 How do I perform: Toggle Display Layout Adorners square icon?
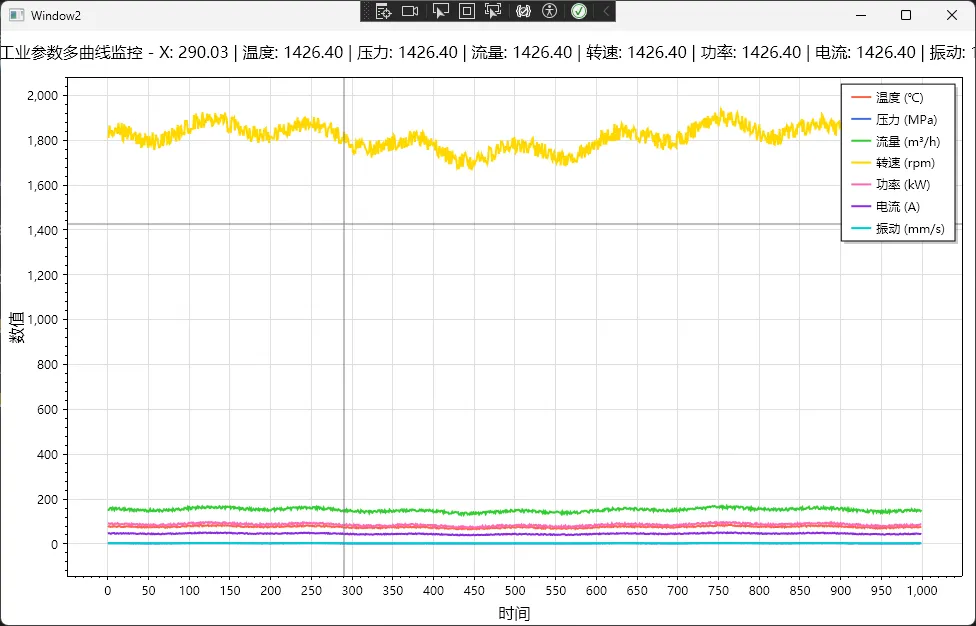click(467, 11)
